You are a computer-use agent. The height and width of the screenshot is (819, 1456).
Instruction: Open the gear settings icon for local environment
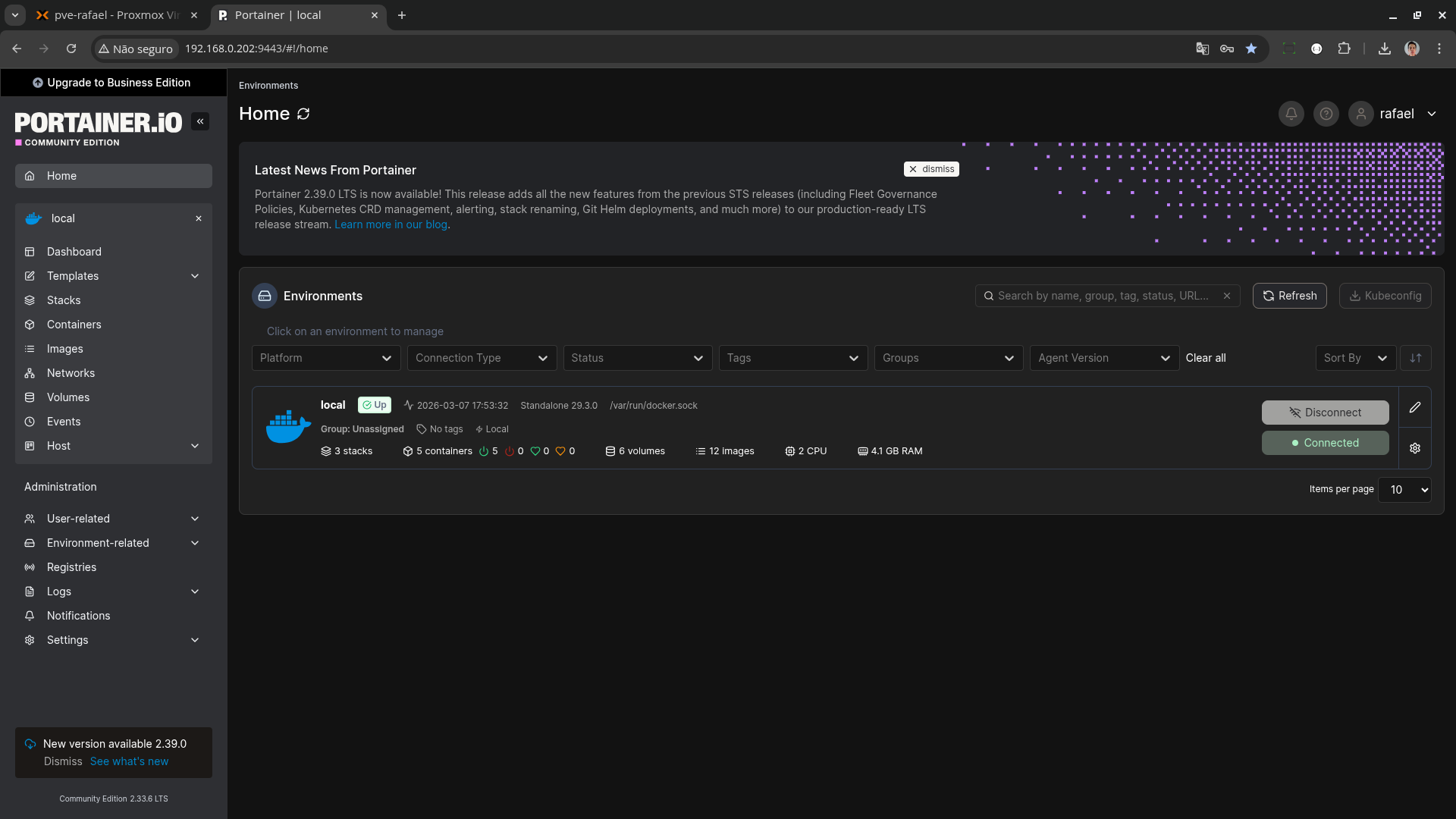point(1415,448)
